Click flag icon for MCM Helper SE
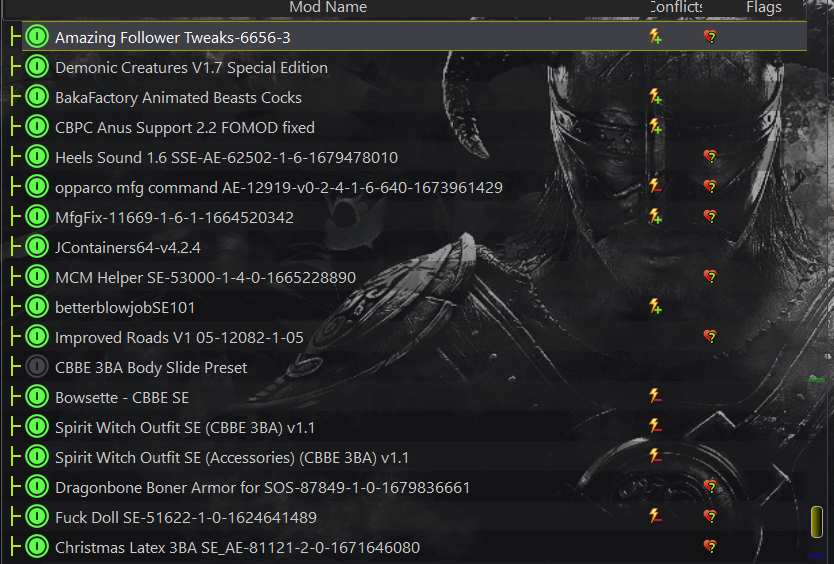834x564 pixels. click(710, 277)
